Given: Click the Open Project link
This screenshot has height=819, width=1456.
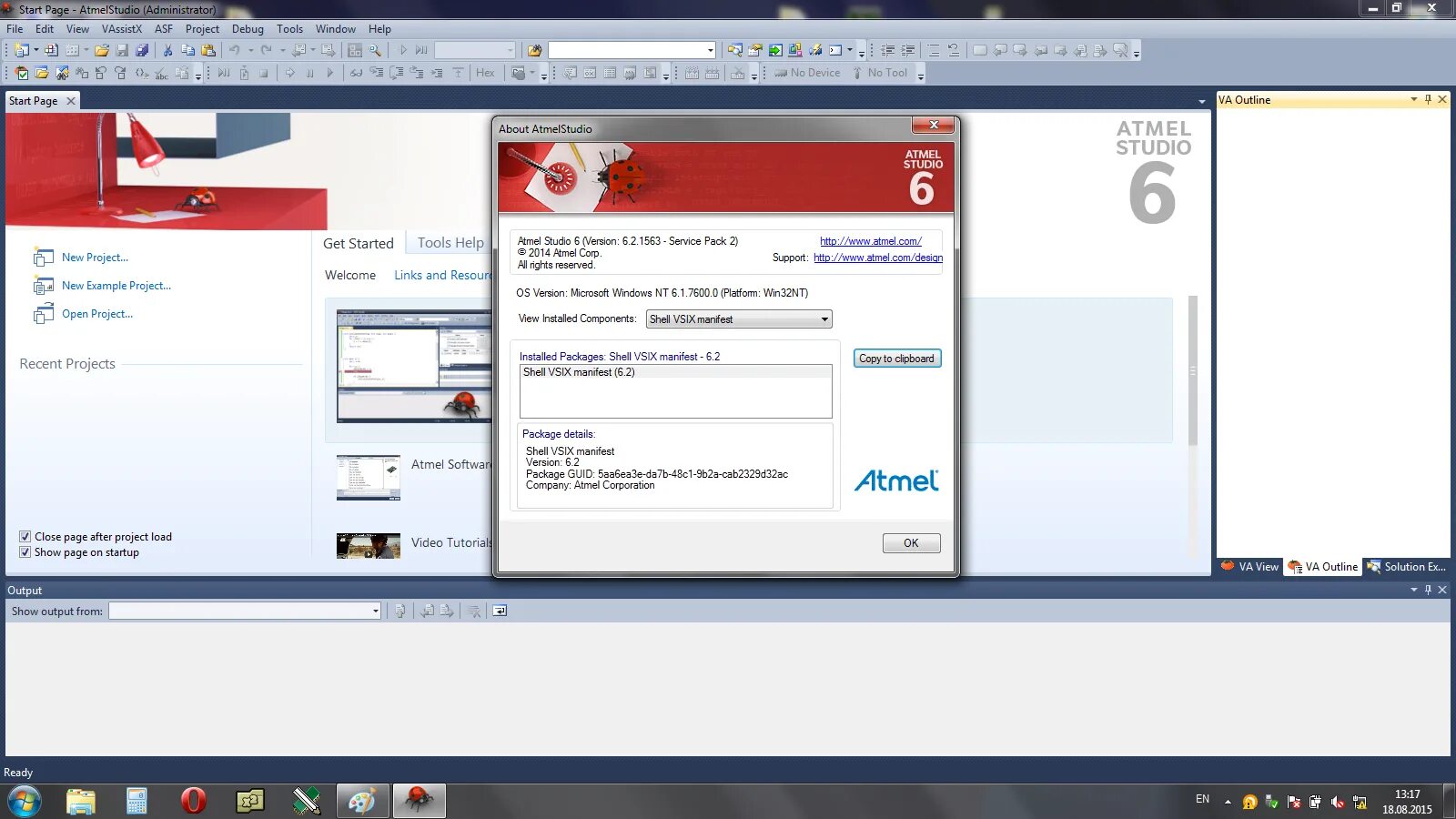Looking at the screenshot, I should pyautogui.click(x=97, y=314).
